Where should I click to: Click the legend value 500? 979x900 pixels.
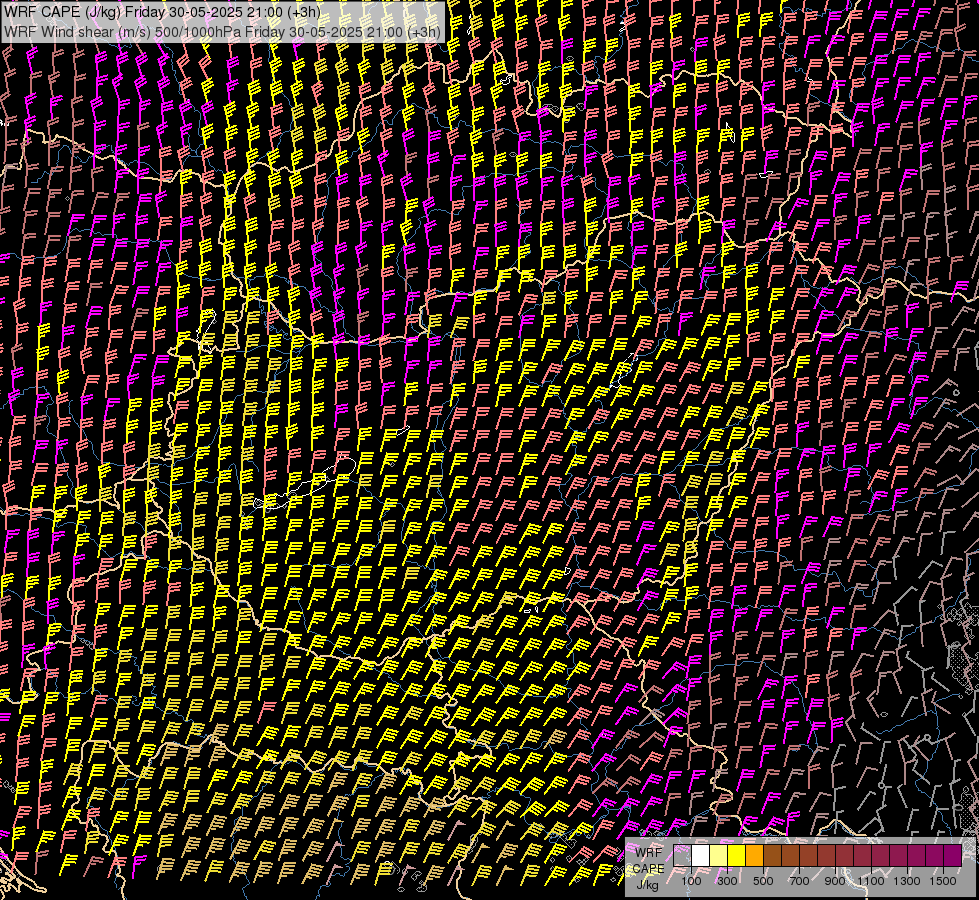[763, 881]
